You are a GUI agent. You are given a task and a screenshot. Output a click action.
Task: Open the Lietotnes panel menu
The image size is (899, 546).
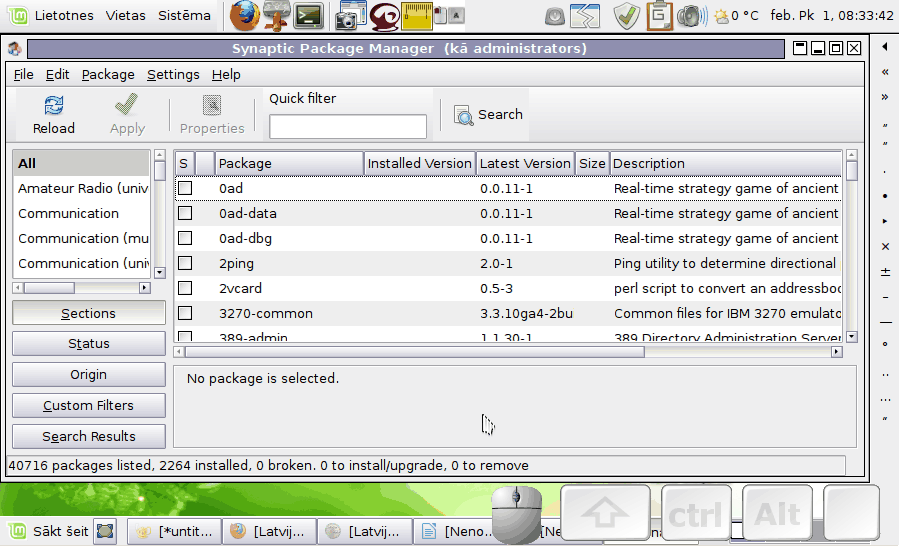pyautogui.click(x=64, y=15)
